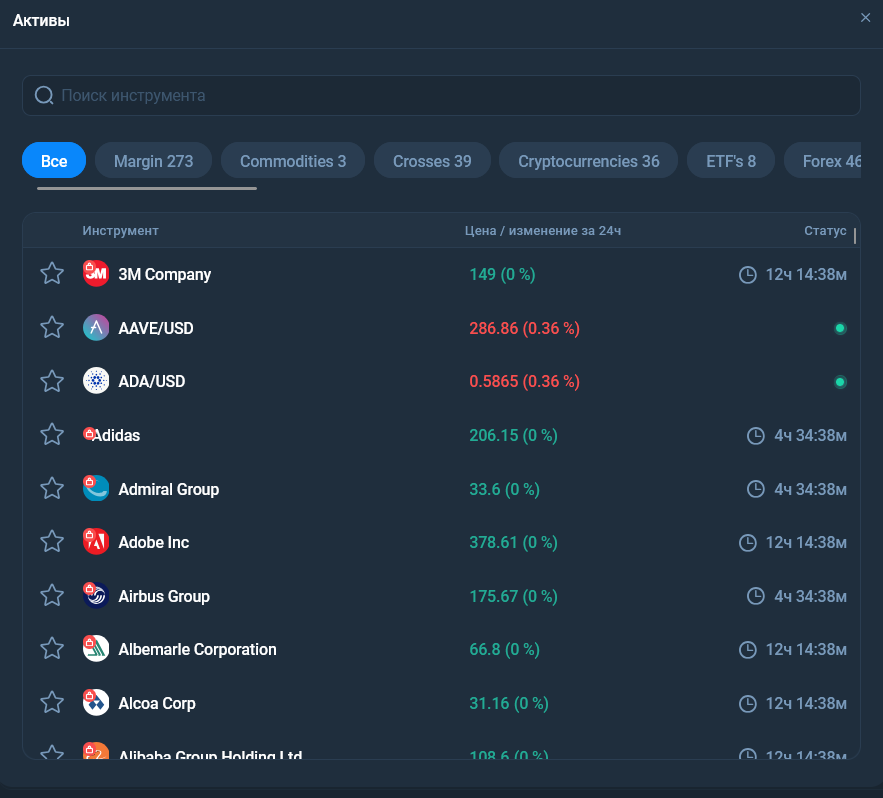Click the clock icon for Albemarle Corporation
This screenshot has width=883, height=798.
pyautogui.click(x=748, y=650)
